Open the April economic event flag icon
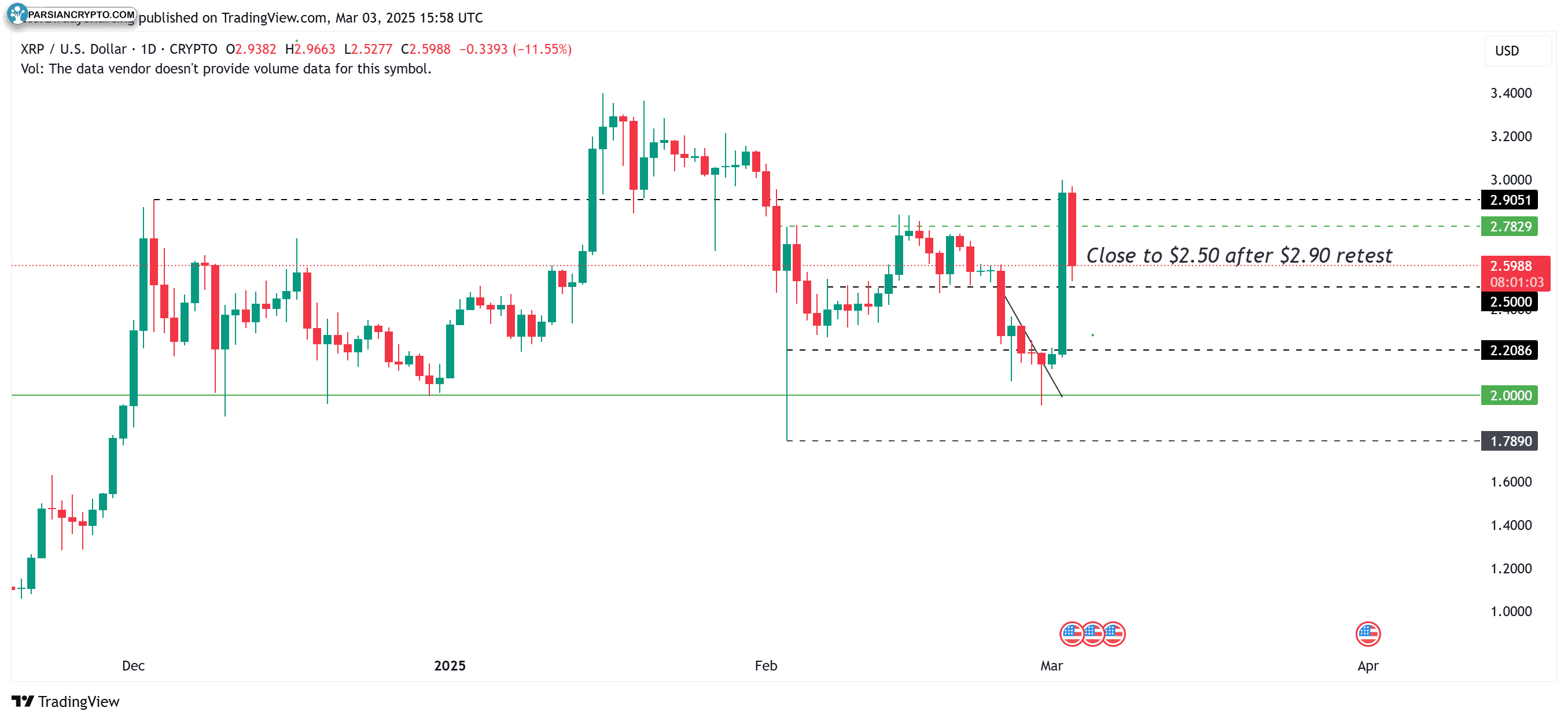 point(1368,634)
